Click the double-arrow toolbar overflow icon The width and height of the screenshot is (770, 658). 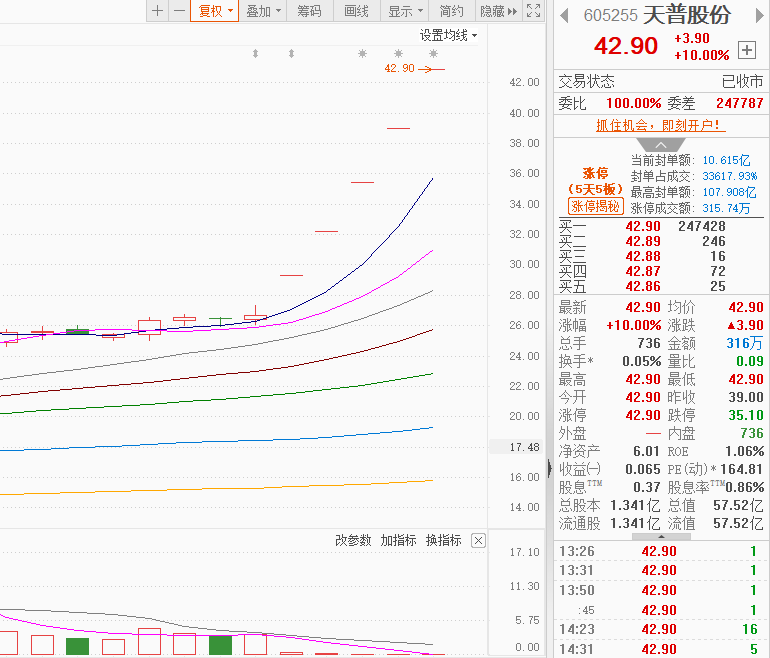513,11
